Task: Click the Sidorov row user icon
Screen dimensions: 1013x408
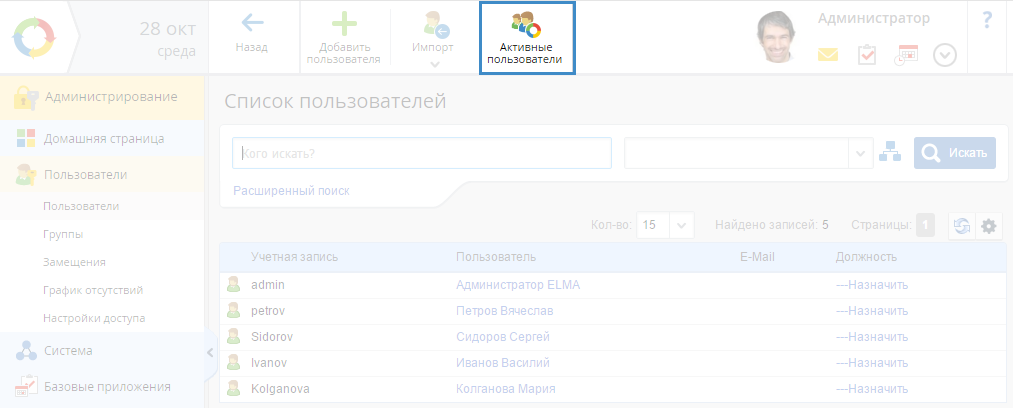Action: tap(234, 337)
